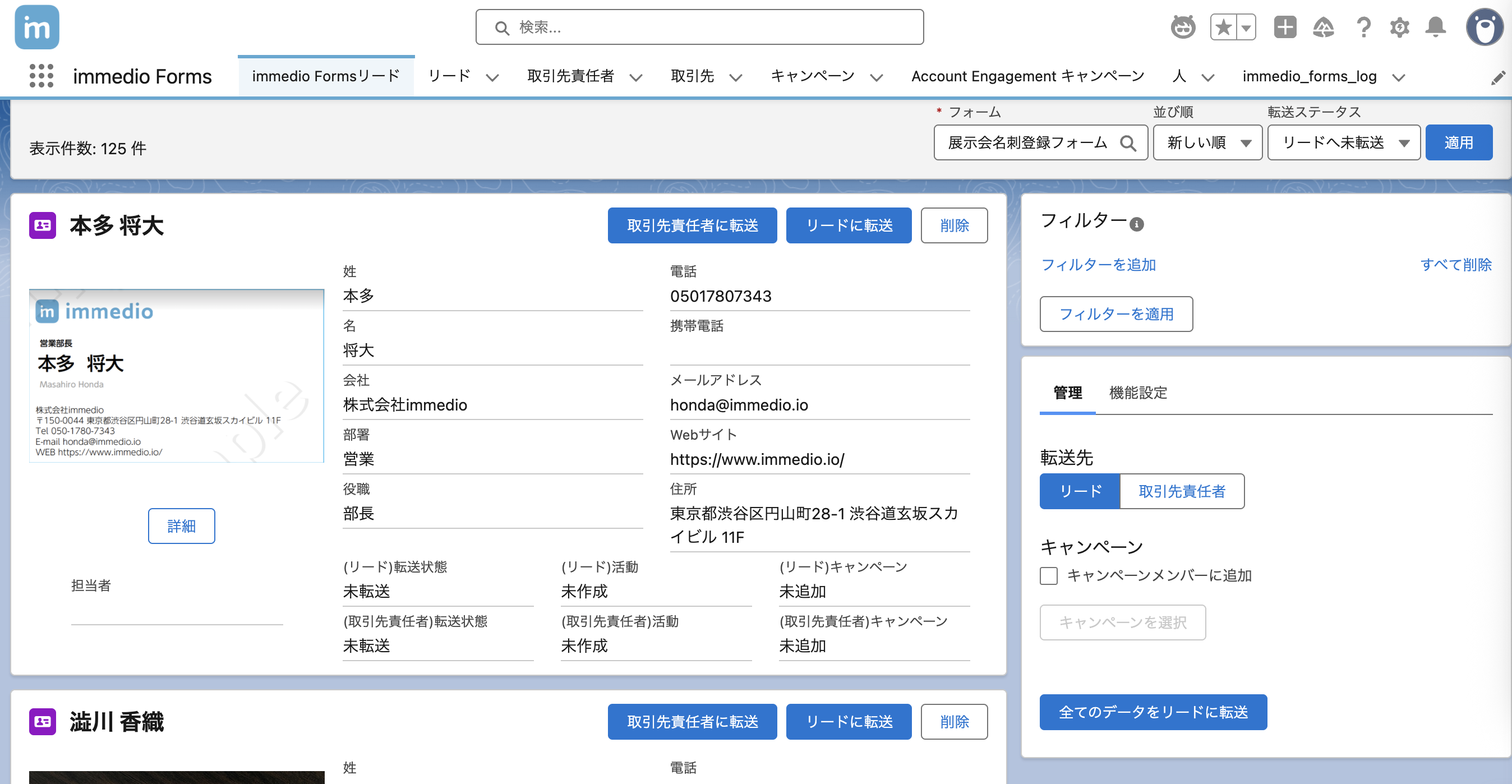This screenshot has height=784, width=1512.
Task: Click the favorites star icon
Action: coord(1223,27)
